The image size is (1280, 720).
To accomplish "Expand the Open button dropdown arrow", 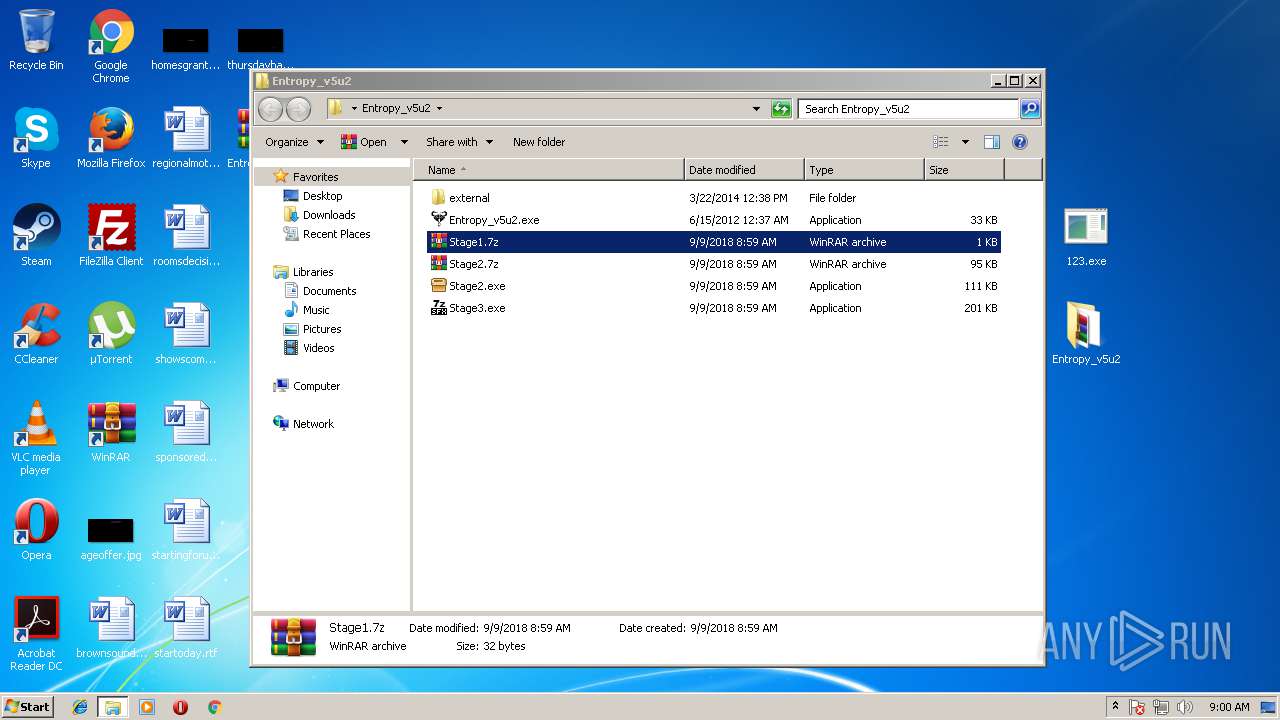I will click(404, 142).
